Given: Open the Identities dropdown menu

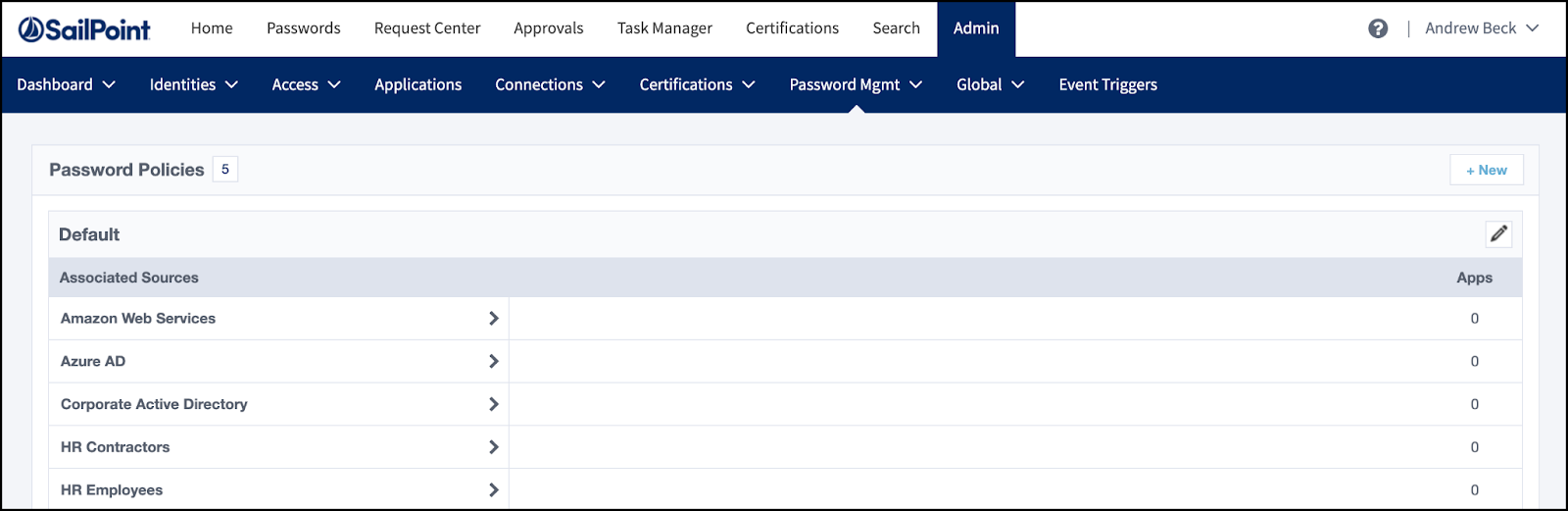Looking at the screenshot, I should point(193,84).
